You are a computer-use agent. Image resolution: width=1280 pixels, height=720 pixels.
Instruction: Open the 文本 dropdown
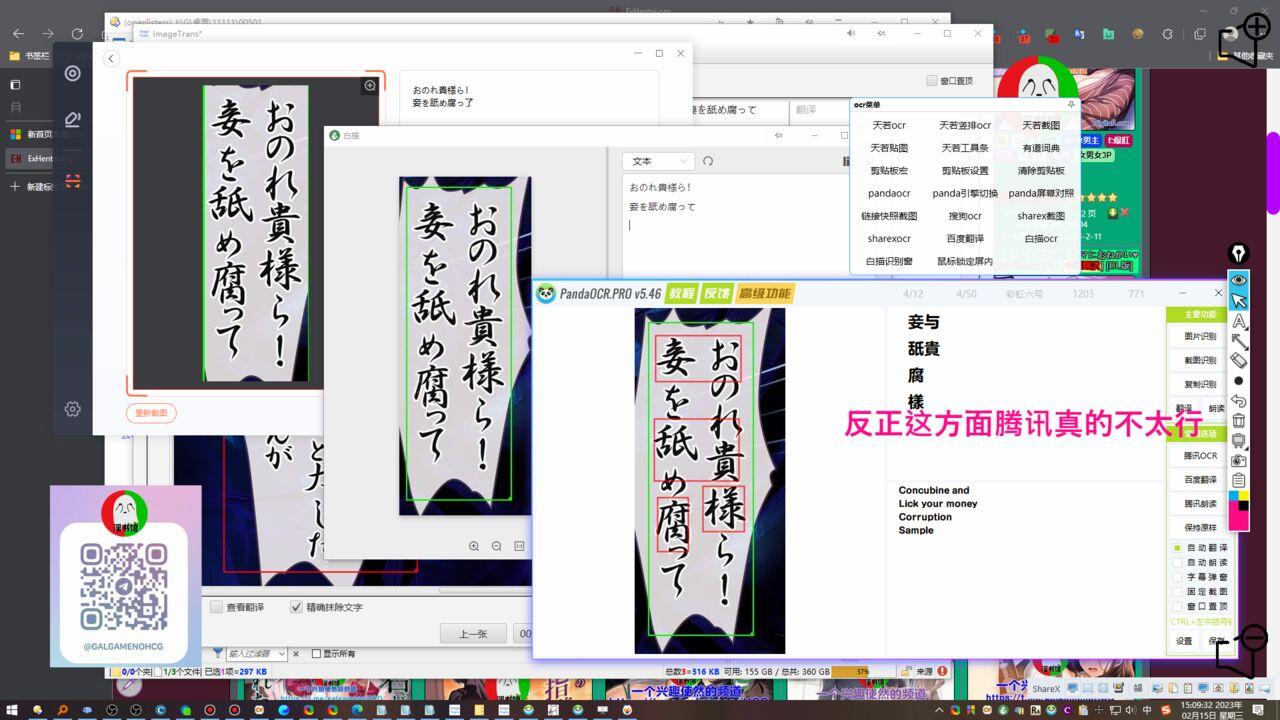[x=657, y=161]
